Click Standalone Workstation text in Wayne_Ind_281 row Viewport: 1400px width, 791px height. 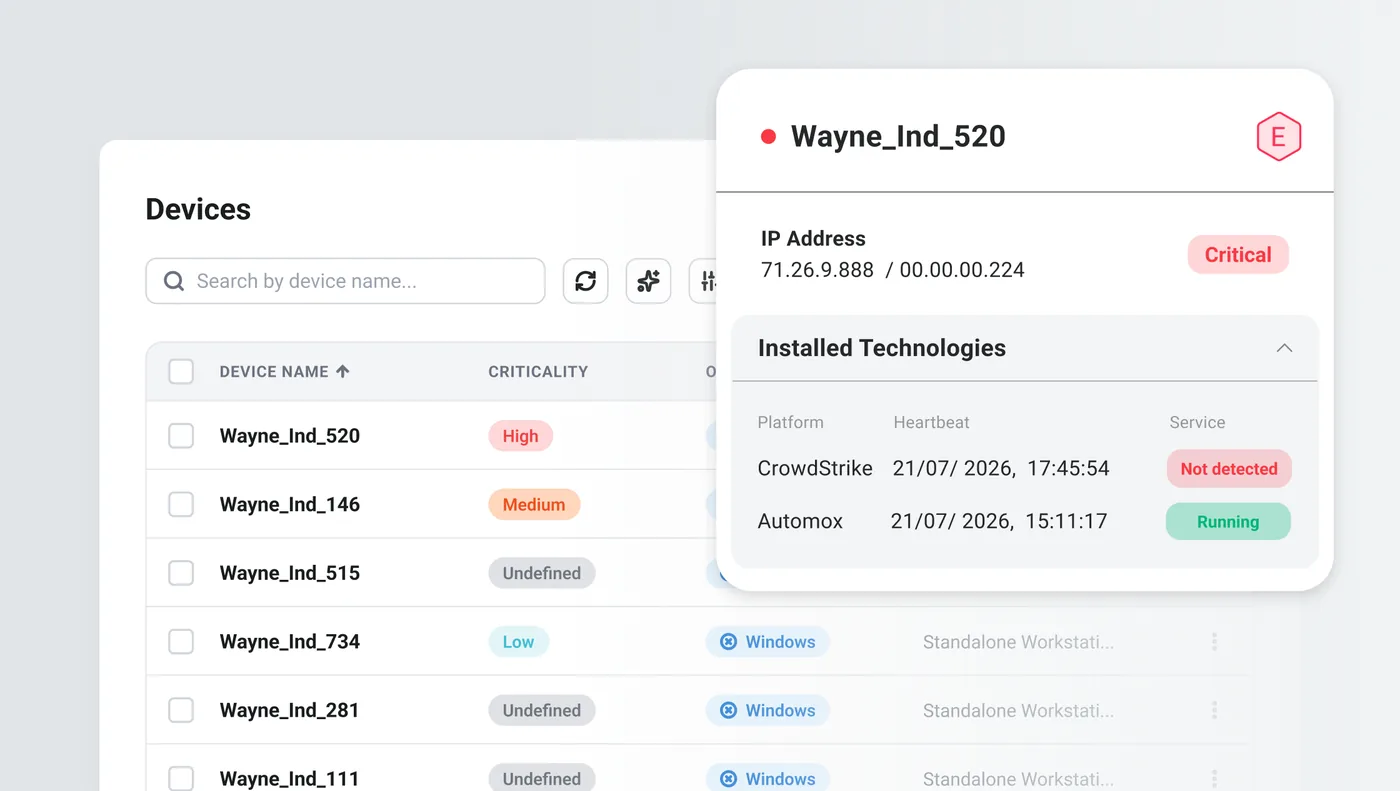pos(1018,710)
